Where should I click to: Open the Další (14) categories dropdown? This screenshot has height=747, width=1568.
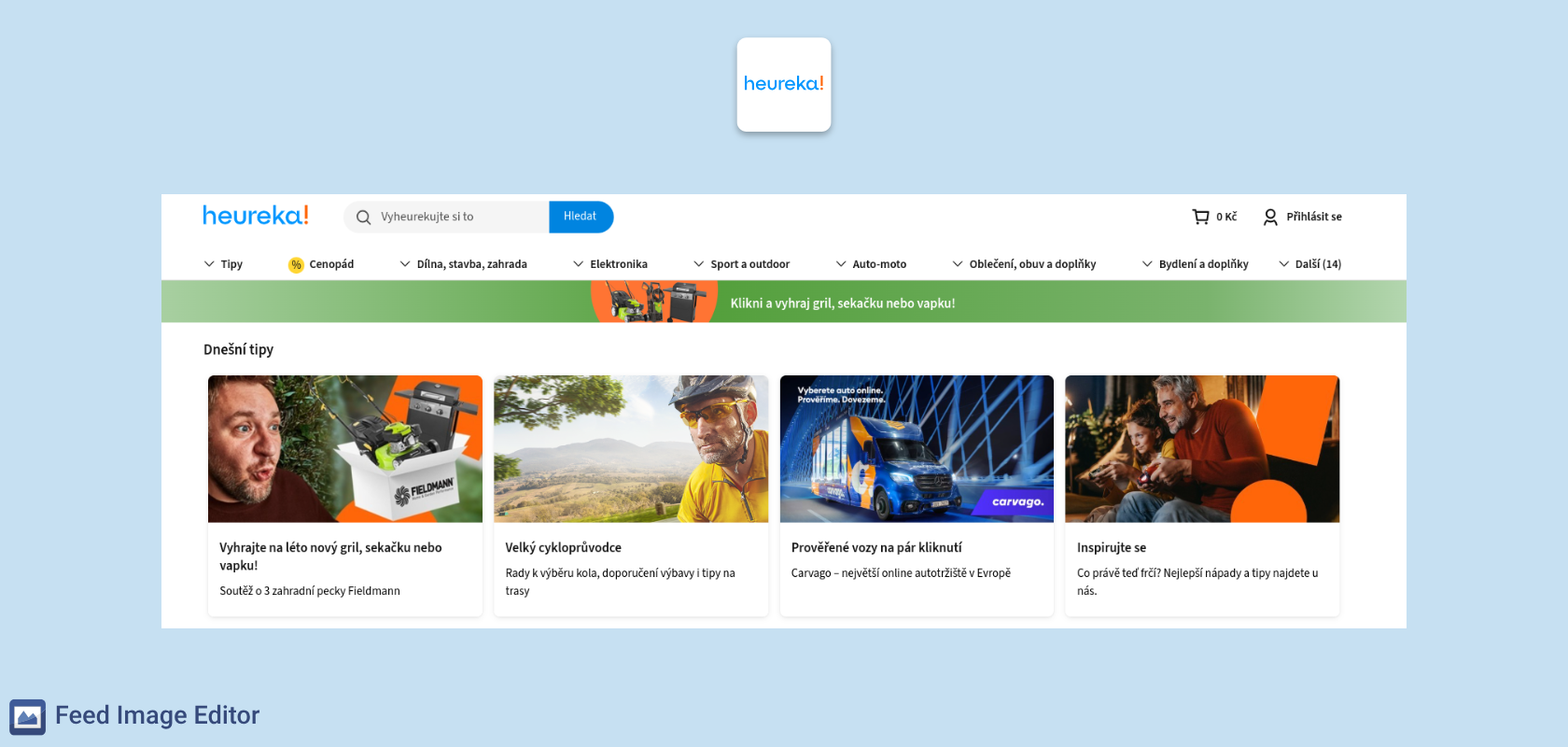click(1309, 264)
